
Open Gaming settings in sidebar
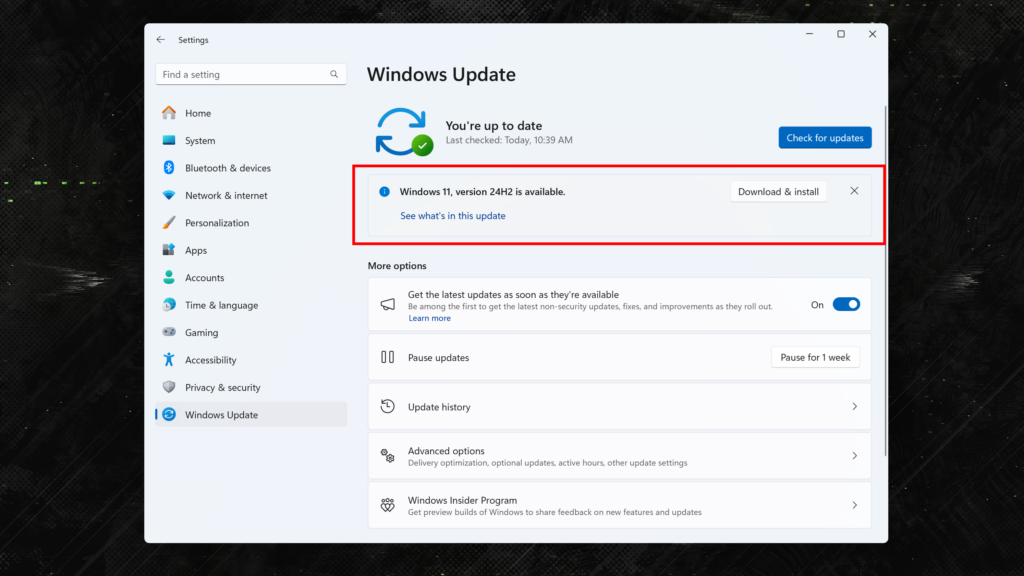(x=251, y=332)
